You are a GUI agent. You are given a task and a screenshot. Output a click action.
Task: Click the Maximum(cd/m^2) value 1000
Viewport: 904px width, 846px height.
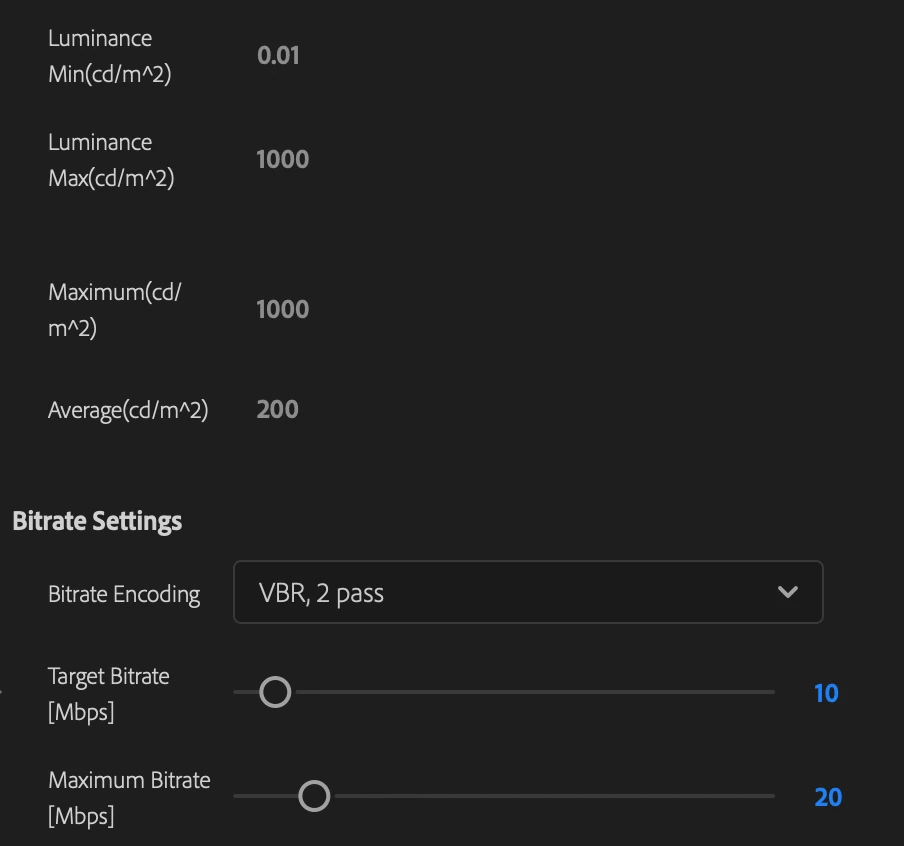(x=282, y=309)
